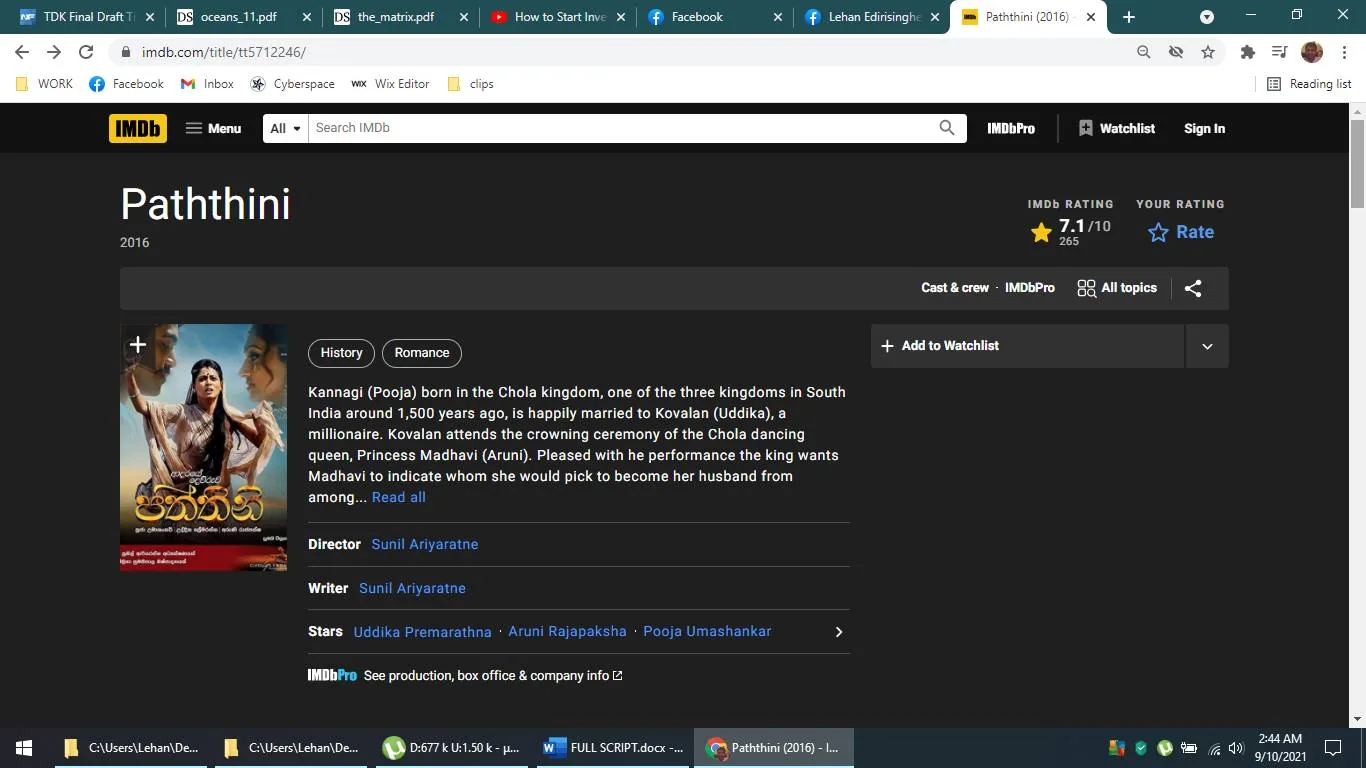Open director Sunil Ariyaratne link
The height and width of the screenshot is (768, 1366).
[425, 544]
